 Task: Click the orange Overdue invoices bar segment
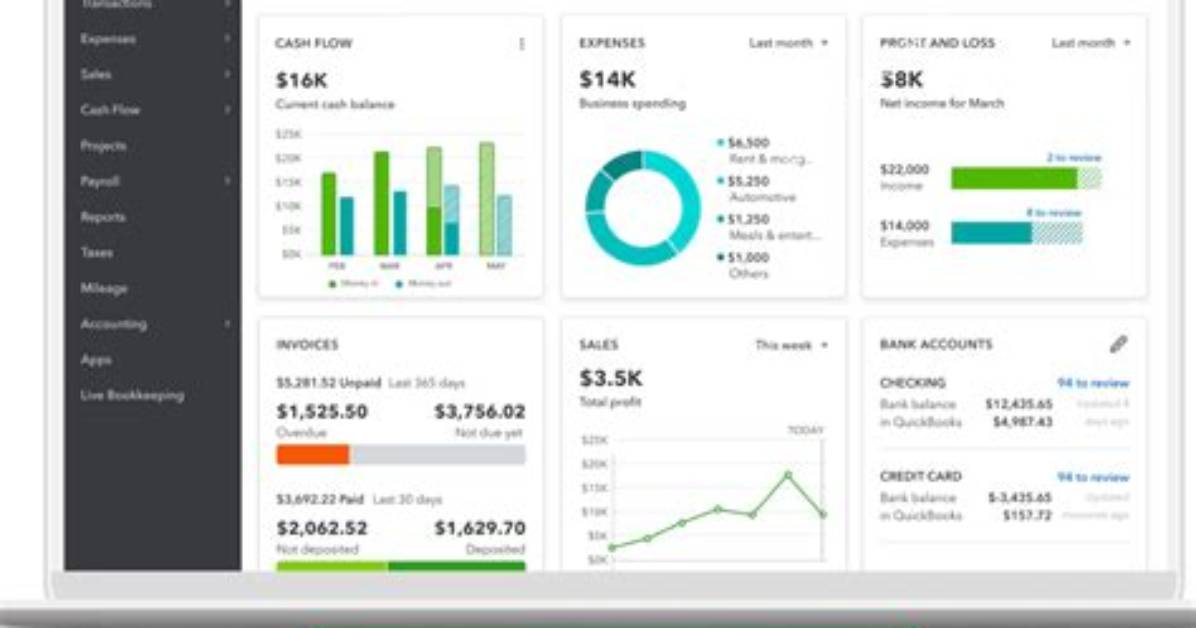coord(313,455)
